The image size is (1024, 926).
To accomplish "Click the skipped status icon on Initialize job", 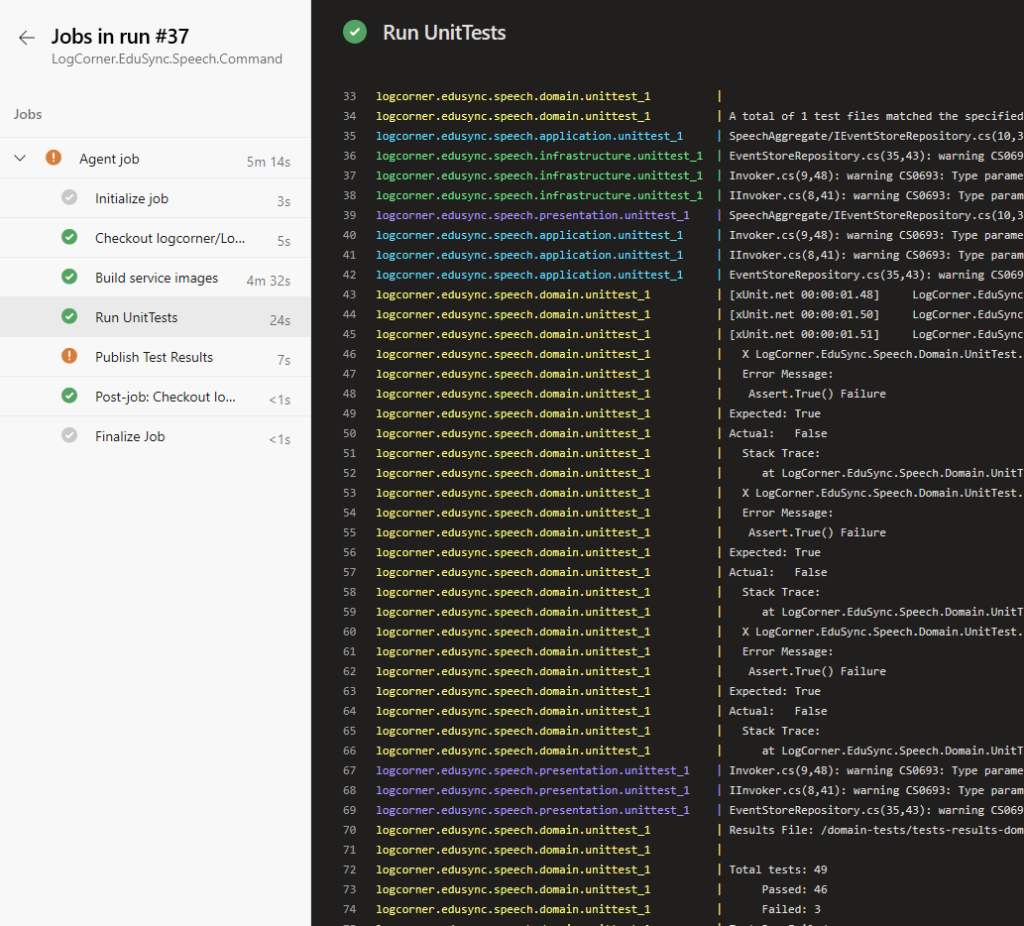I will coord(68,198).
